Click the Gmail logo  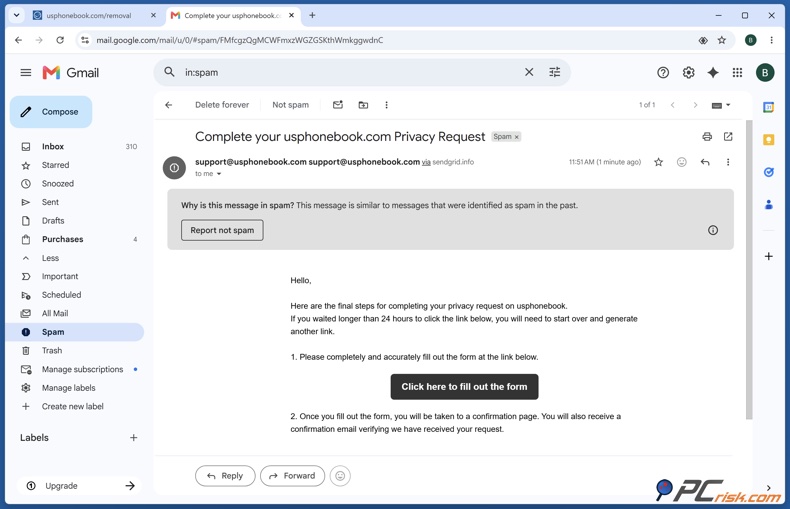coord(71,73)
